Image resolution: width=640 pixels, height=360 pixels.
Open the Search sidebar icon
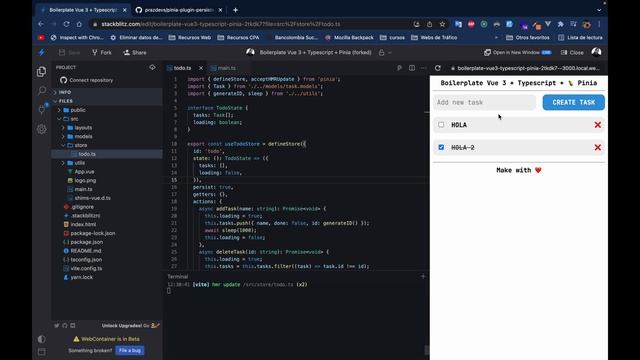tap(41, 91)
